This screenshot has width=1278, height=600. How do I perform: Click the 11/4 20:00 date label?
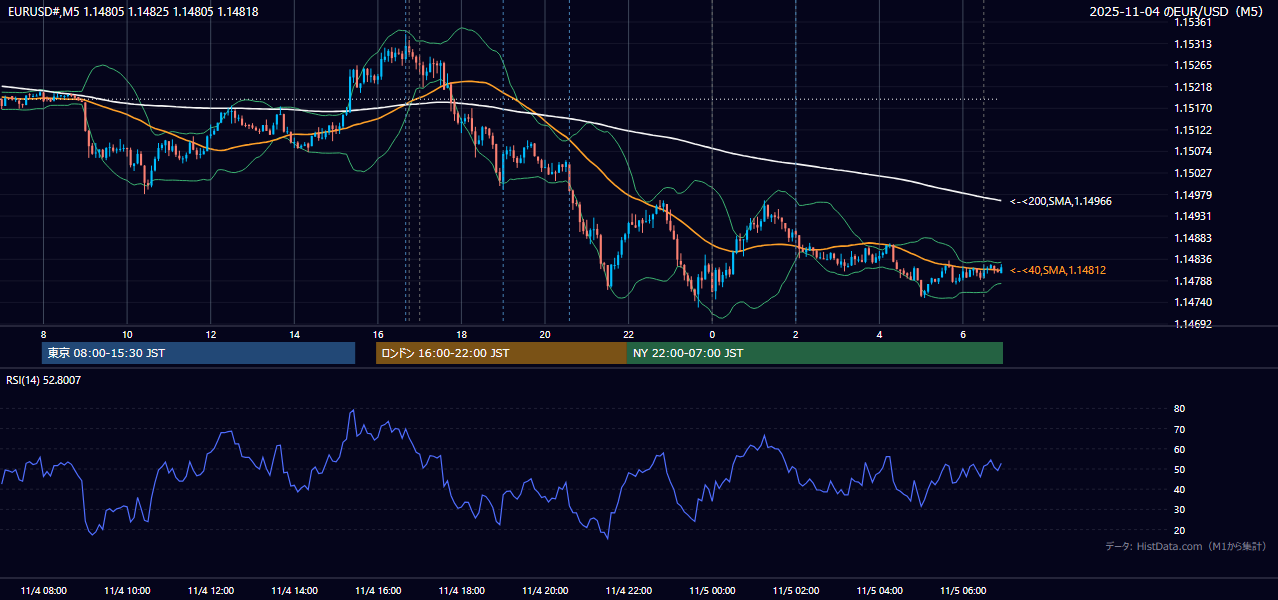[545, 591]
